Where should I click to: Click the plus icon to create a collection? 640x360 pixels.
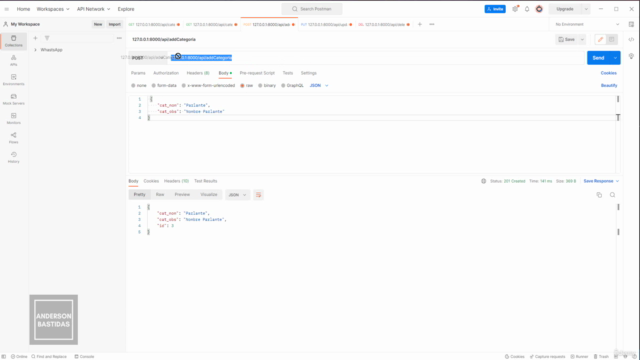coord(35,38)
